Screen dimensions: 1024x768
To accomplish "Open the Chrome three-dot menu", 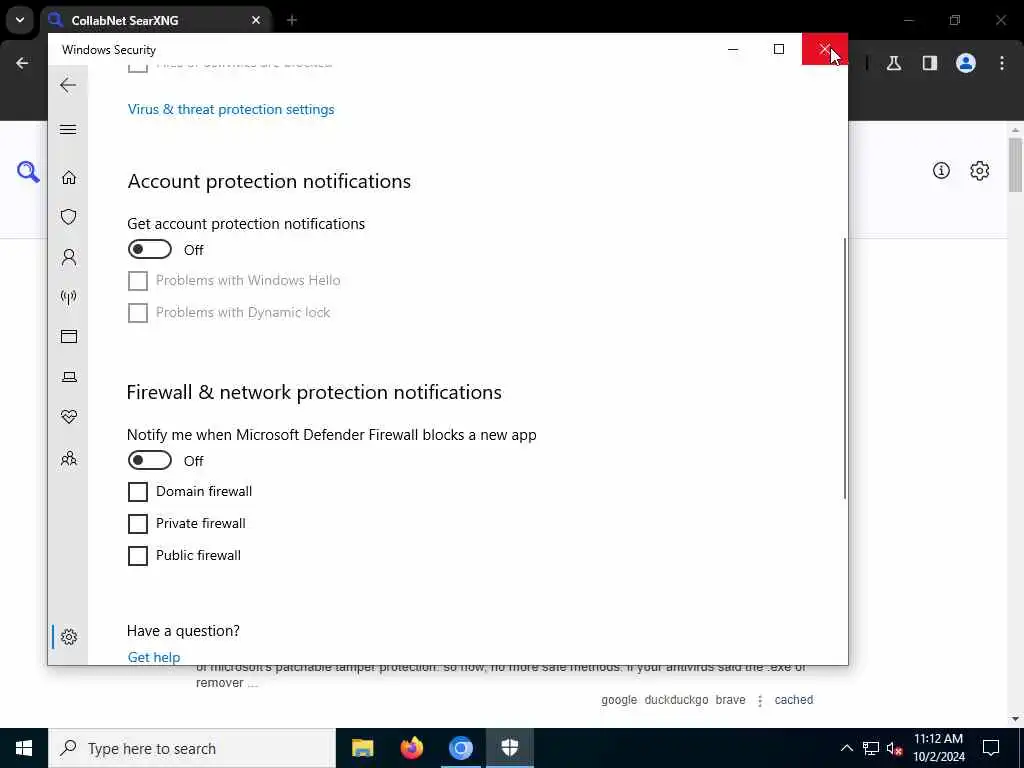I will tap(1002, 63).
